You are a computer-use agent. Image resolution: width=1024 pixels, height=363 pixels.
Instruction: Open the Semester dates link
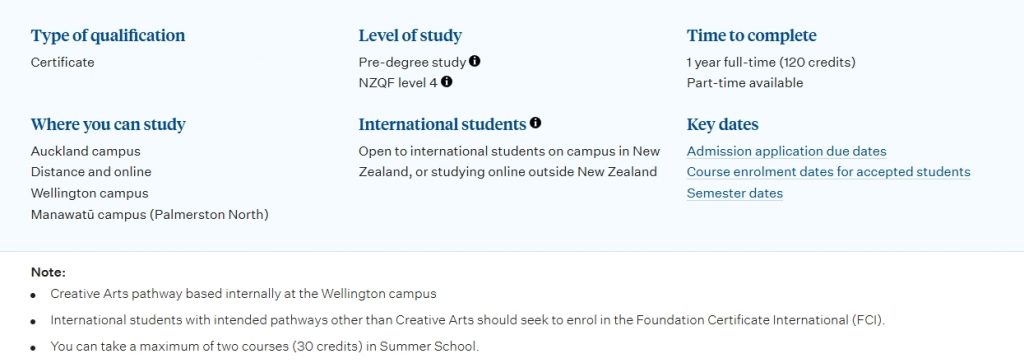pyautogui.click(x=735, y=193)
